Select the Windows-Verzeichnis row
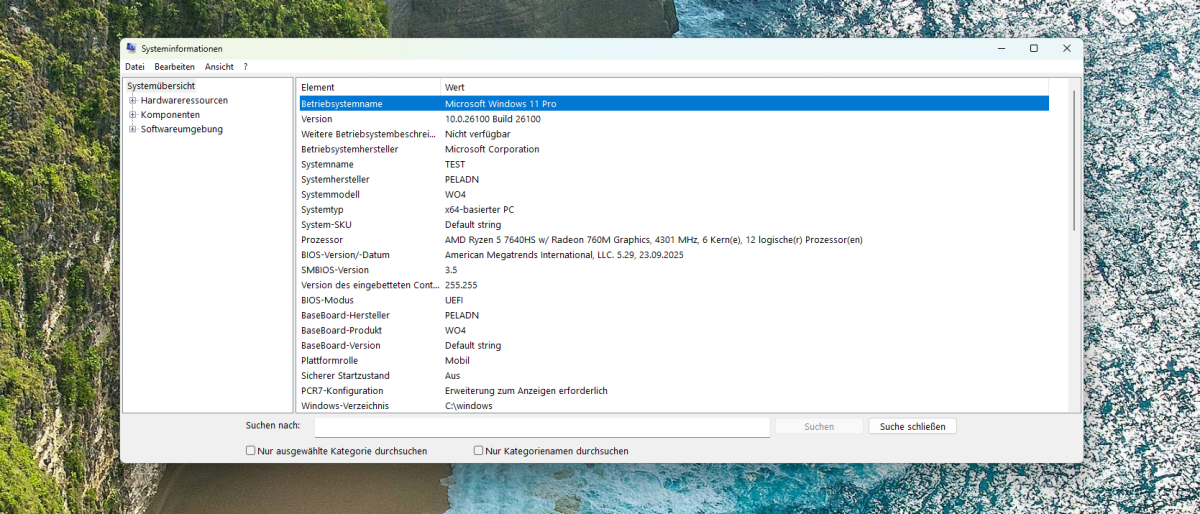This screenshot has height=514, width=1200. pyautogui.click(x=673, y=406)
